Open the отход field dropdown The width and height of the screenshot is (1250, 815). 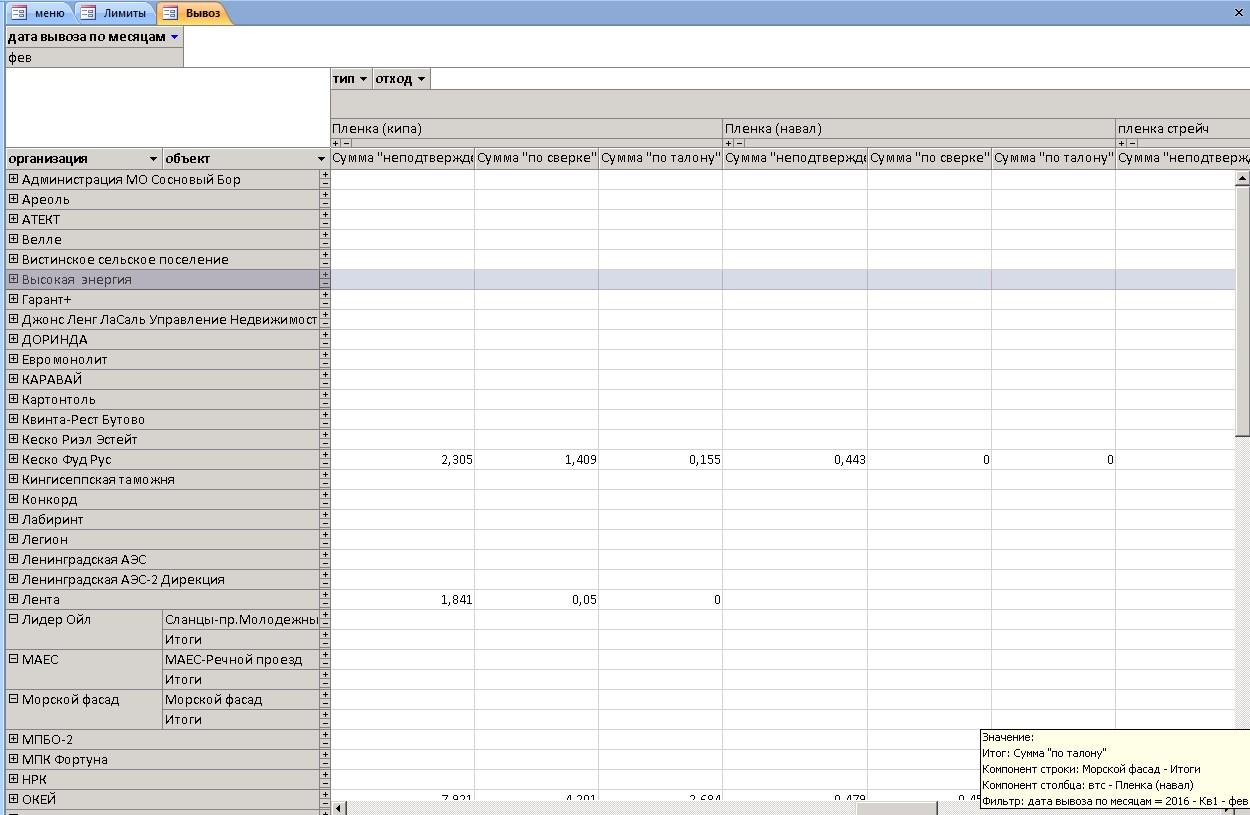point(421,79)
